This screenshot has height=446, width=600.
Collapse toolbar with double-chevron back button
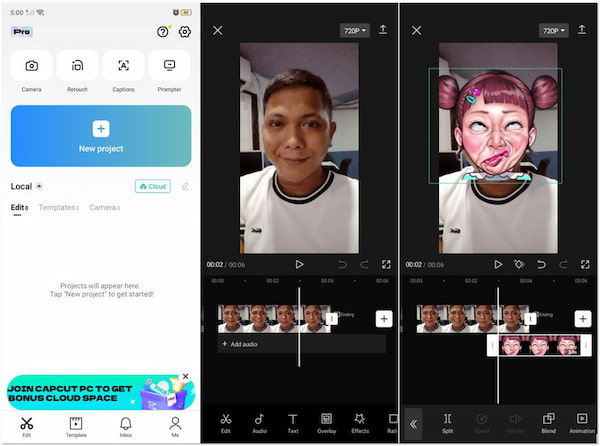[x=413, y=423]
